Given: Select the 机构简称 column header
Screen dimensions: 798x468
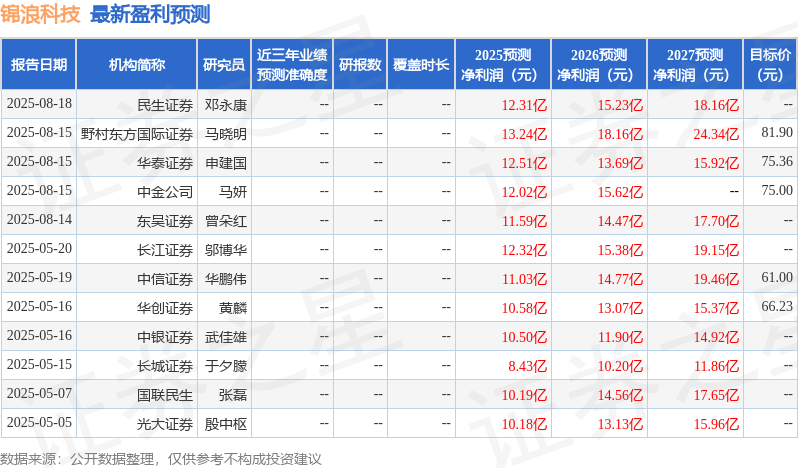Looking at the screenshot, I should (x=136, y=65).
